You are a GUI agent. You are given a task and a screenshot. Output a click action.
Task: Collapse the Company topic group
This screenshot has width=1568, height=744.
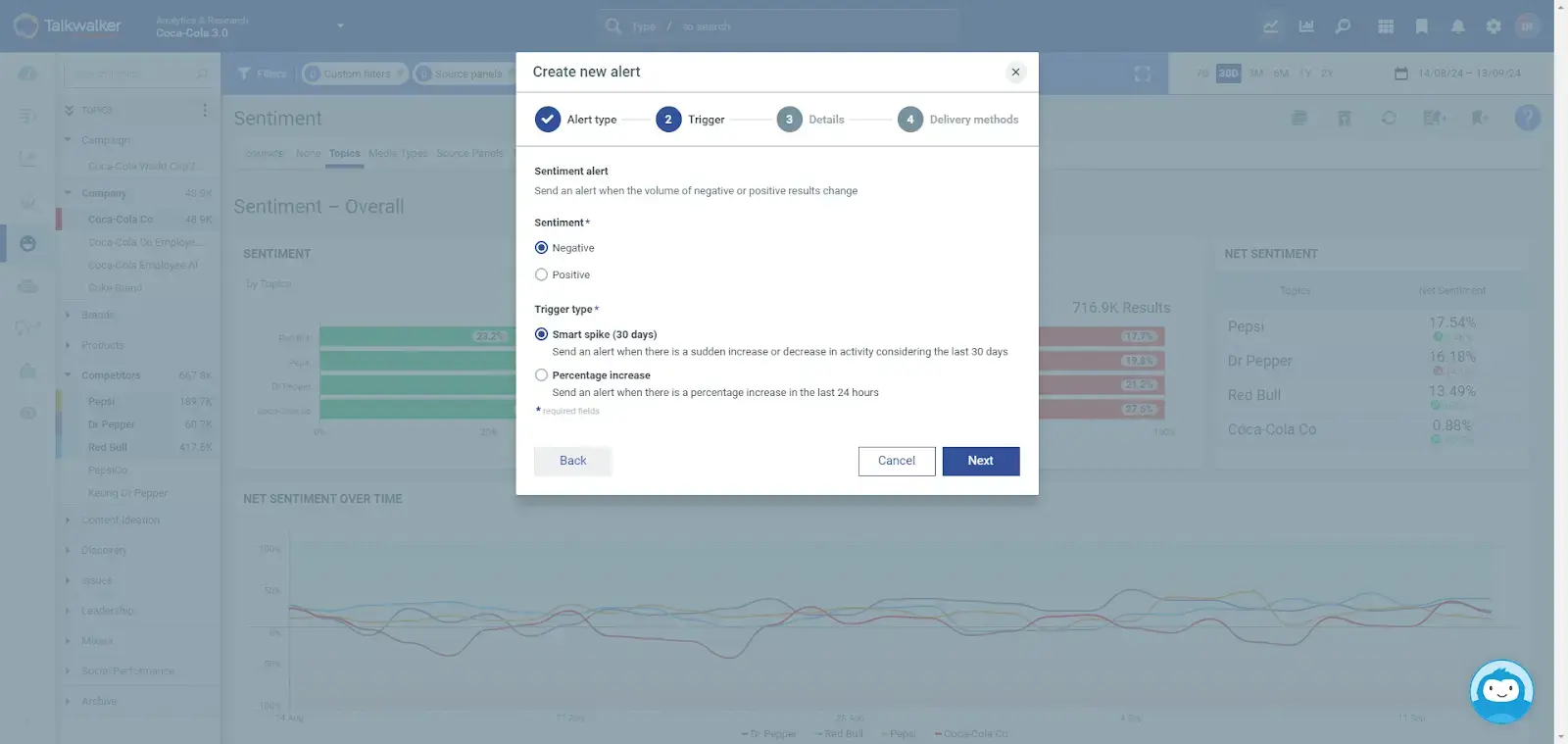pyautogui.click(x=68, y=193)
